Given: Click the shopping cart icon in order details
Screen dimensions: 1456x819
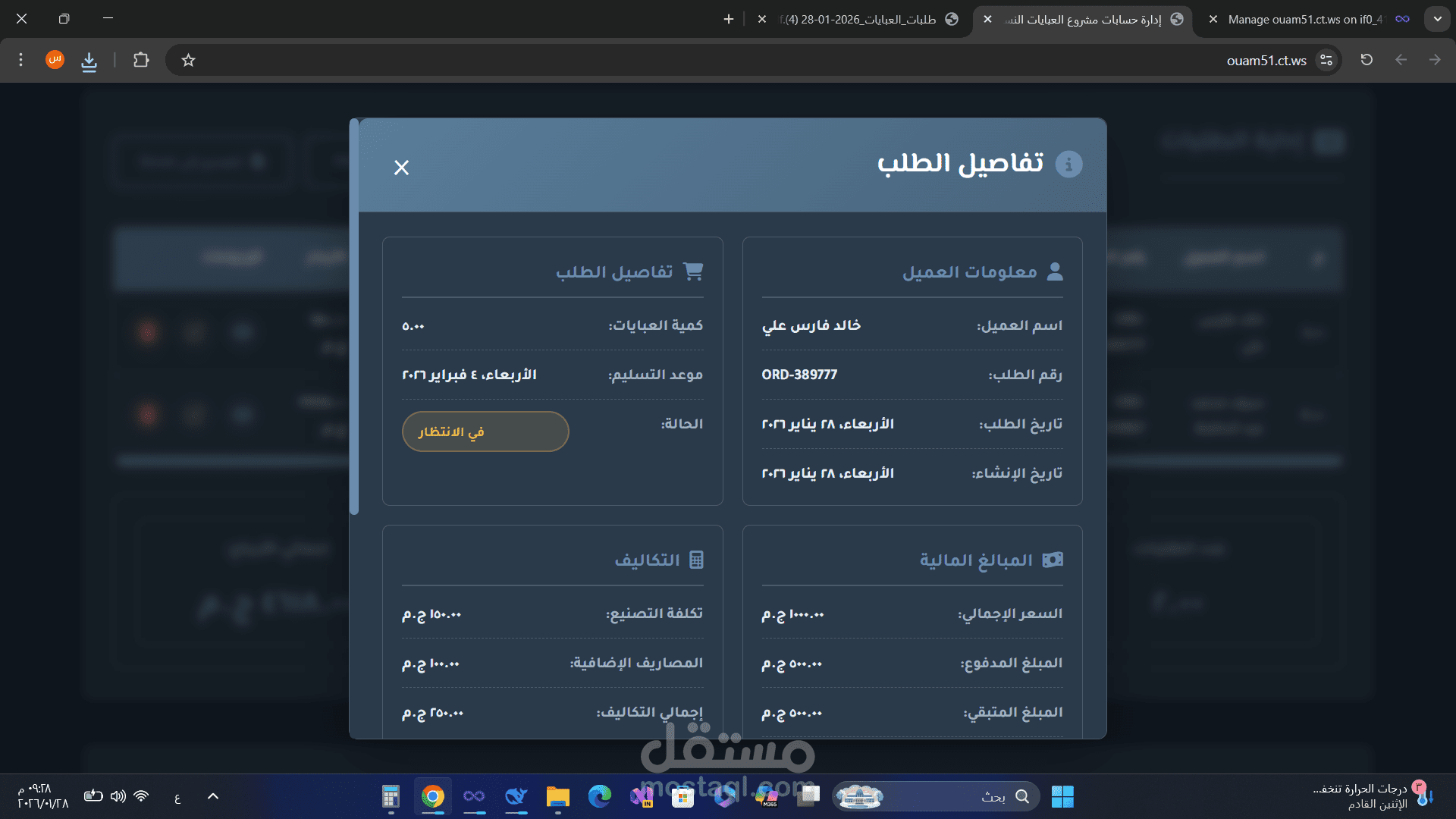Looking at the screenshot, I should (x=693, y=271).
